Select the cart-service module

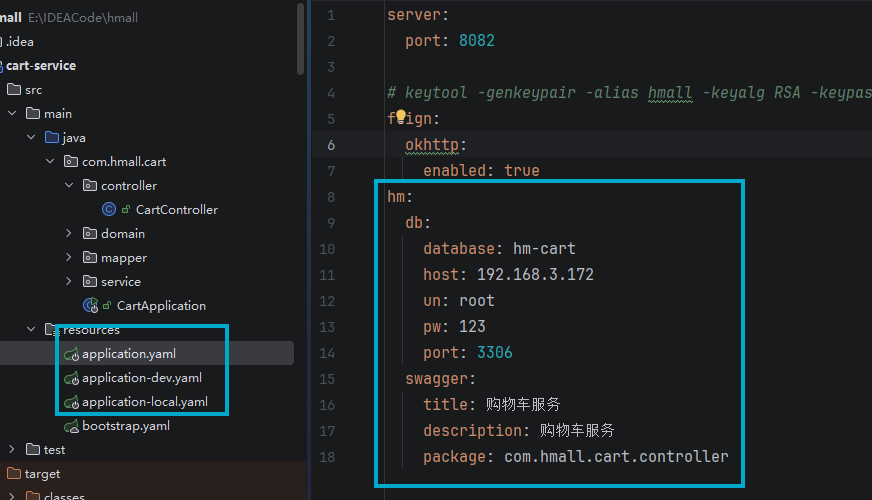point(41,66)
